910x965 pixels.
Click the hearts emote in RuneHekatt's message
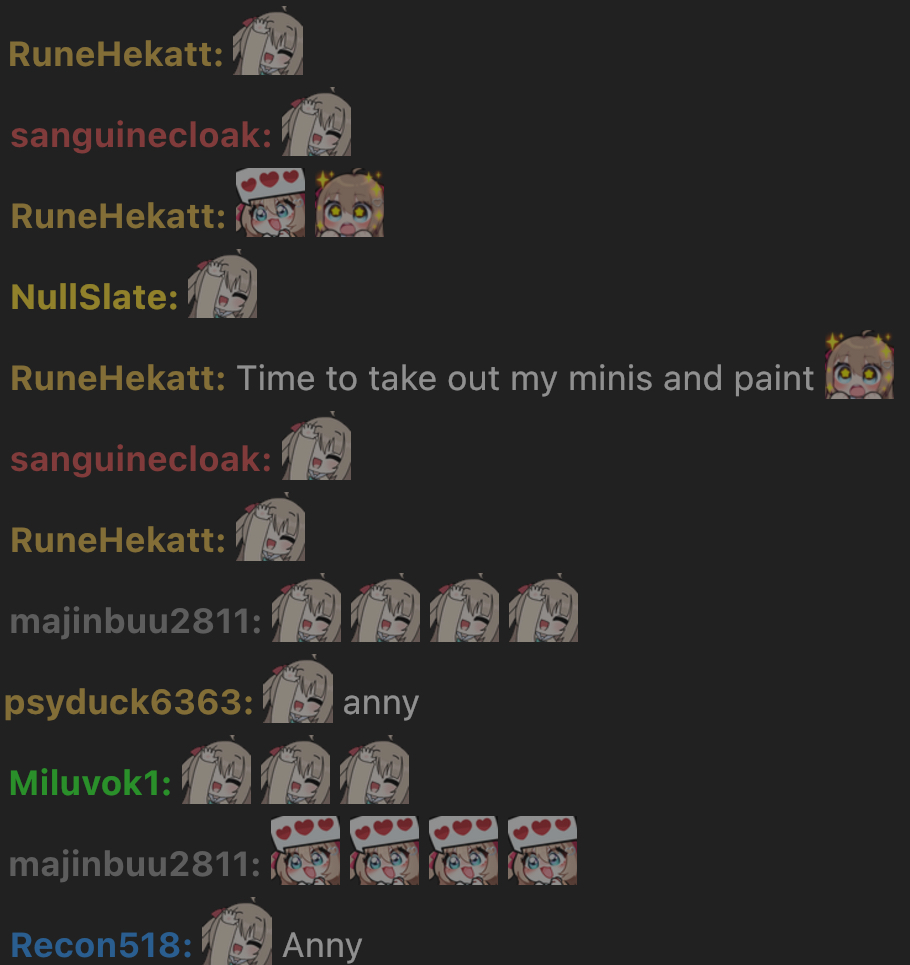(x=271, y=202)
